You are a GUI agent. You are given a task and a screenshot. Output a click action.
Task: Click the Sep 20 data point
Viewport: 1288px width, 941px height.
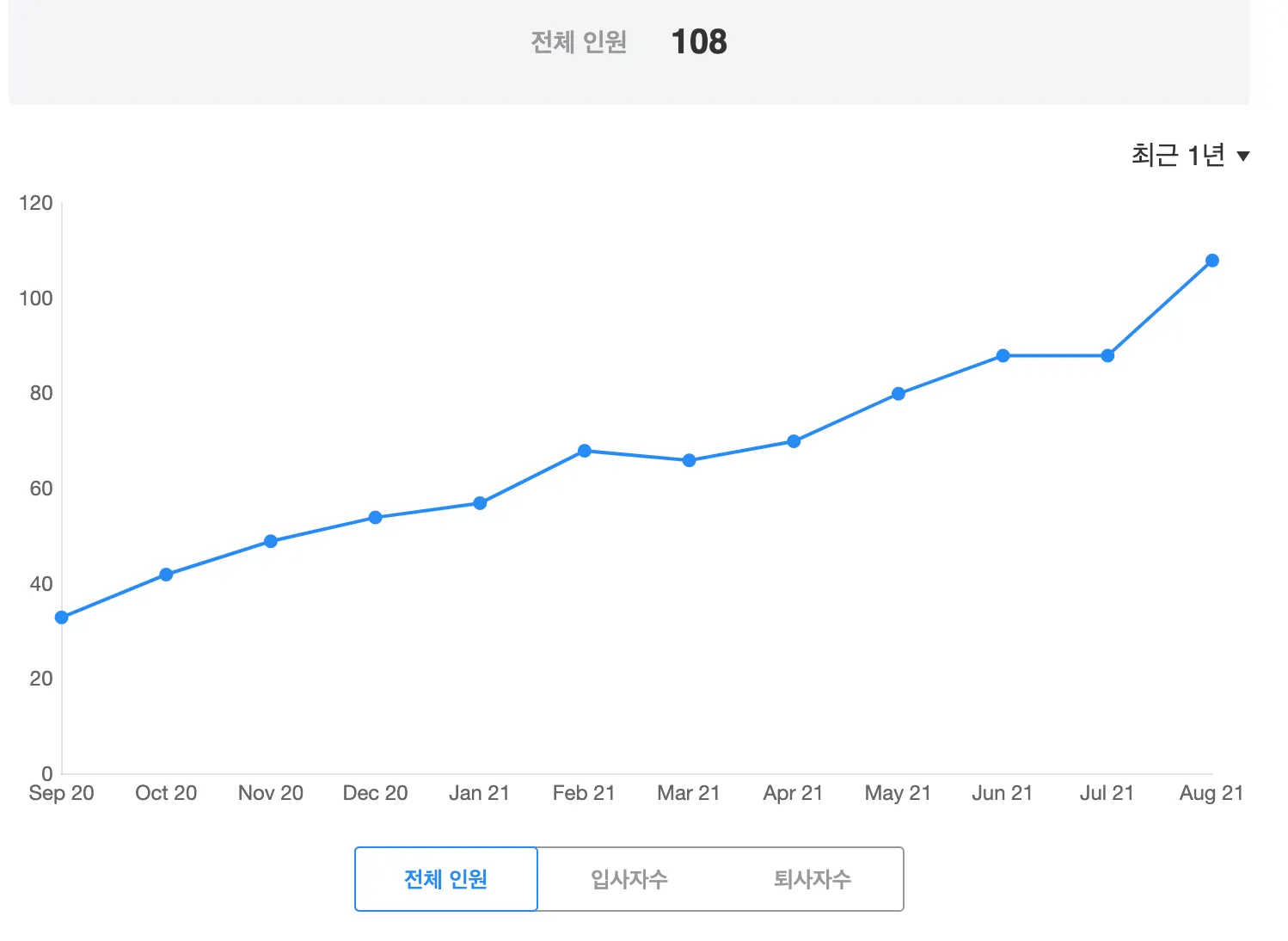62,618
